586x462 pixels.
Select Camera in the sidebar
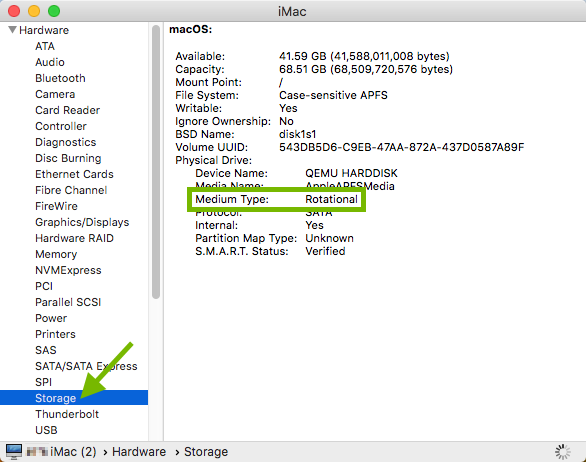coord(55,94)
